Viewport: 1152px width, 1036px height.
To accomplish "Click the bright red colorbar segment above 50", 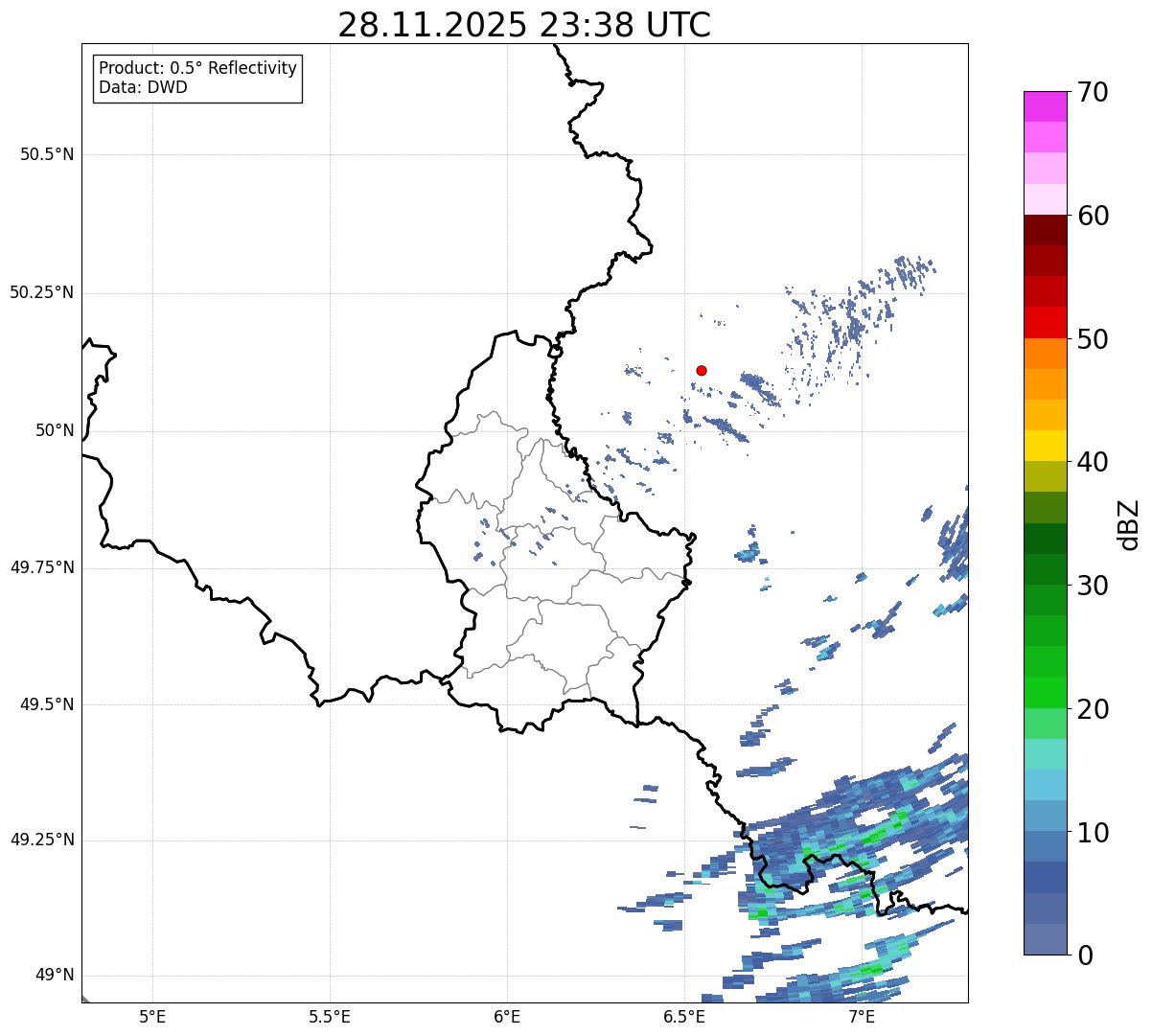I will [1046, 323].
